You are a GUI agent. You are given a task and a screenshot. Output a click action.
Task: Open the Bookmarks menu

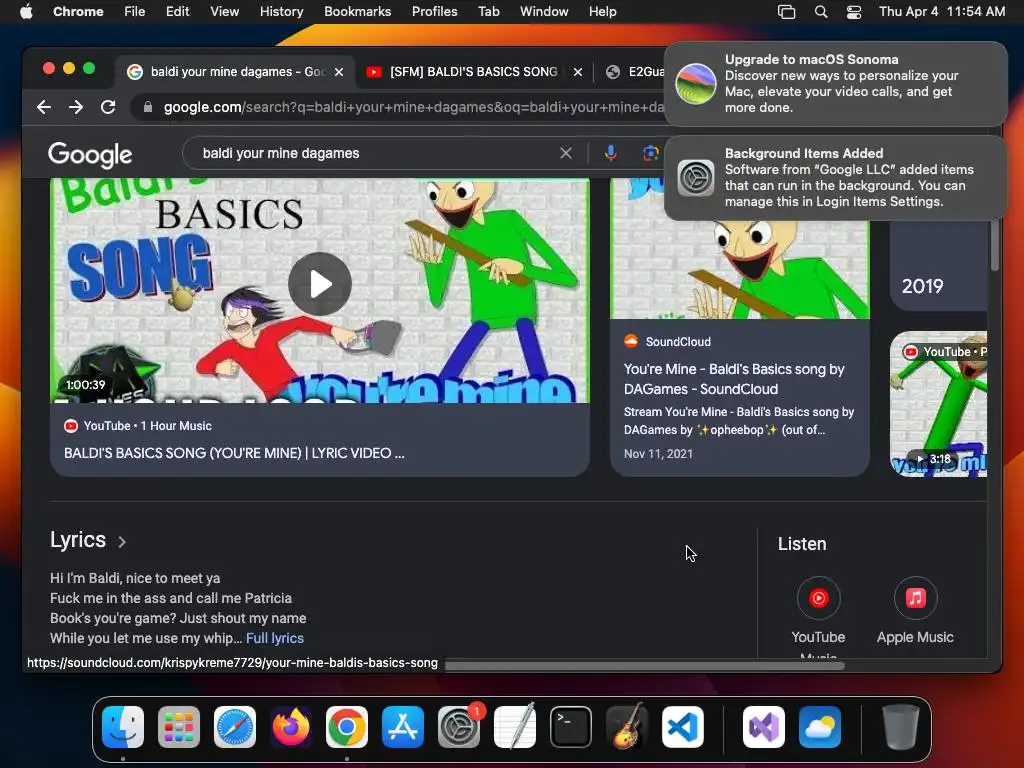(x=357, y=12)
